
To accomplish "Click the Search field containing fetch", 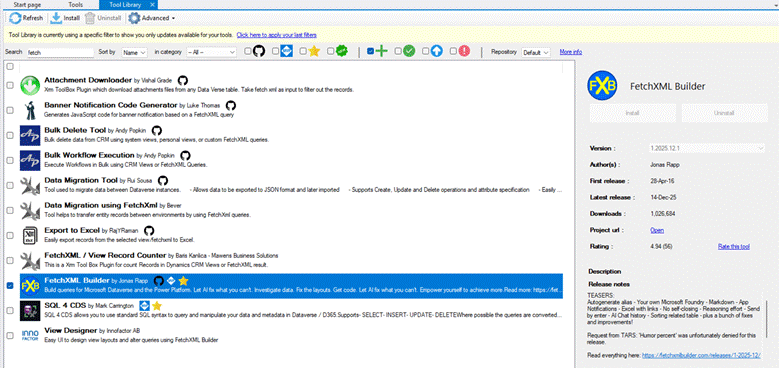I will (60, 52).
